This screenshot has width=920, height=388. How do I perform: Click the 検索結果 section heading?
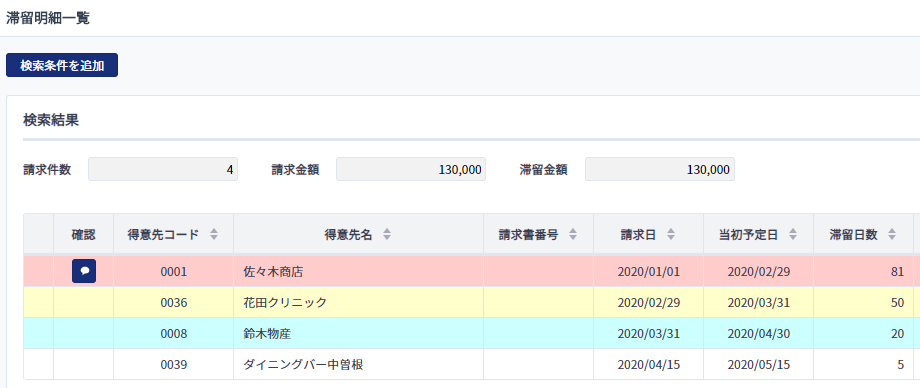[x=51, y=120]
